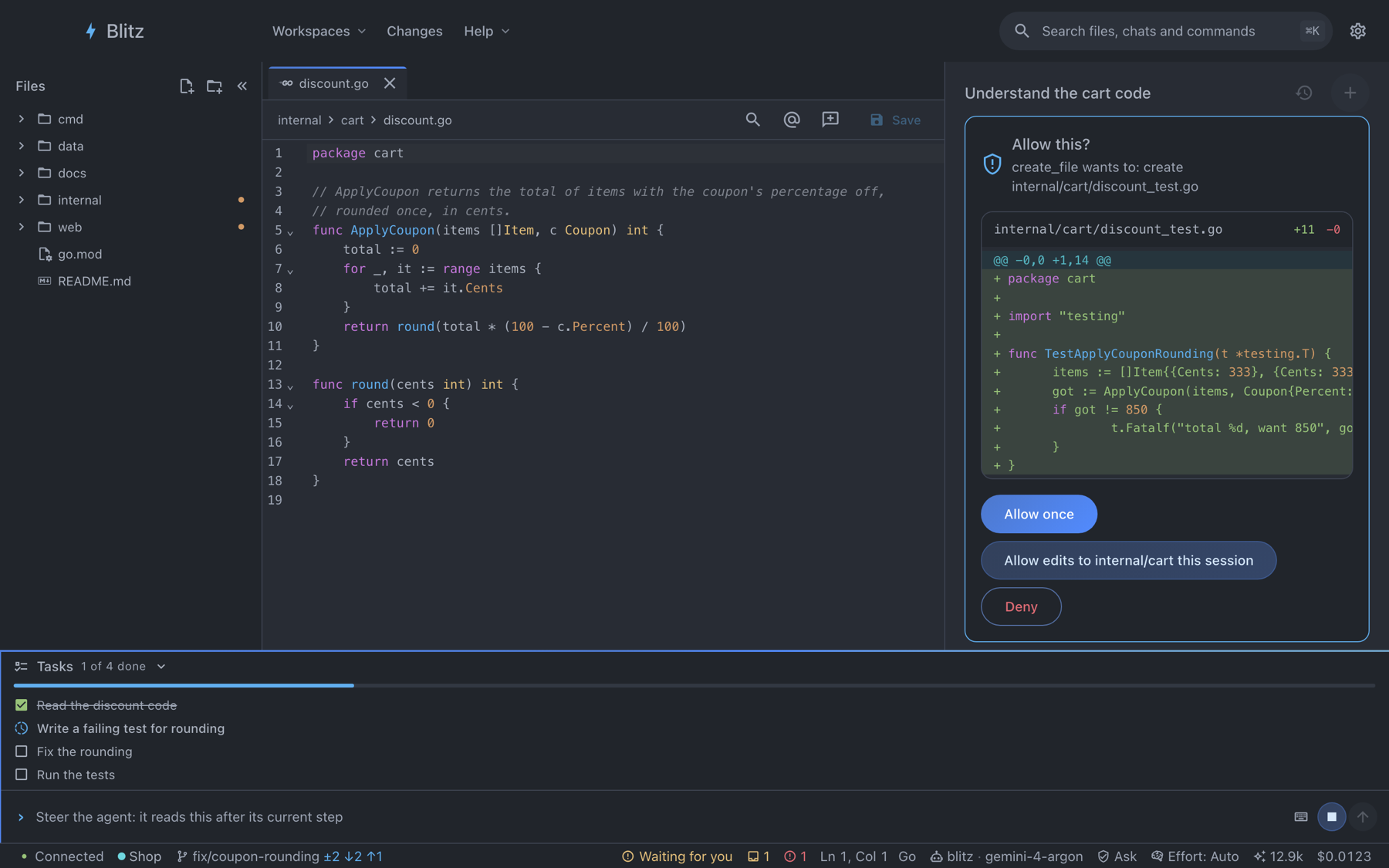This screenshot has width=1389, height=868.
Task: Collapse the Files sidebar with double-chevron icon
Action: tap(242, 86)
